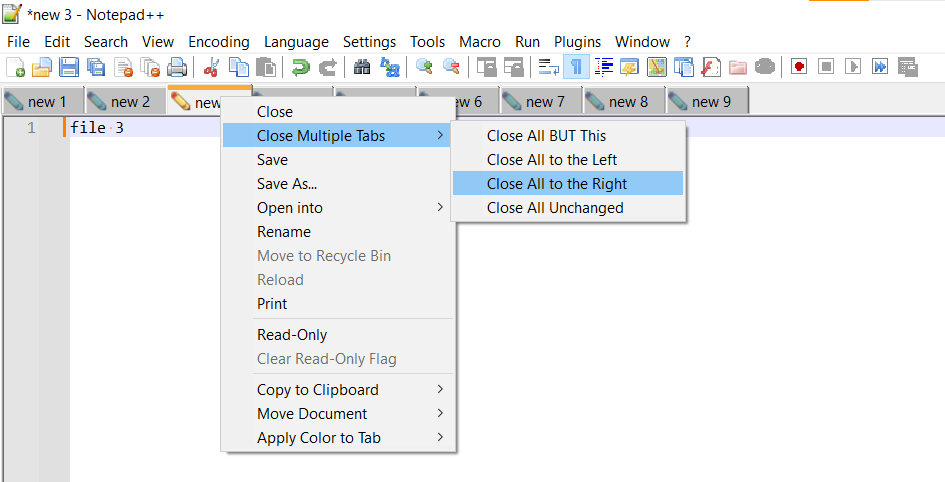This screenshot has width=945, height=482.
Task: Cut selection with the scissors icon
Action: (x=211, y=67)
